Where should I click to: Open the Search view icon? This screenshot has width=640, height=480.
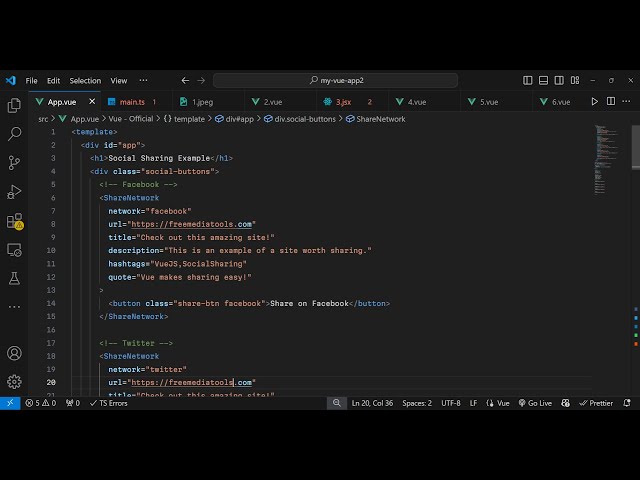pyautogui.click(x=14, y=134)
